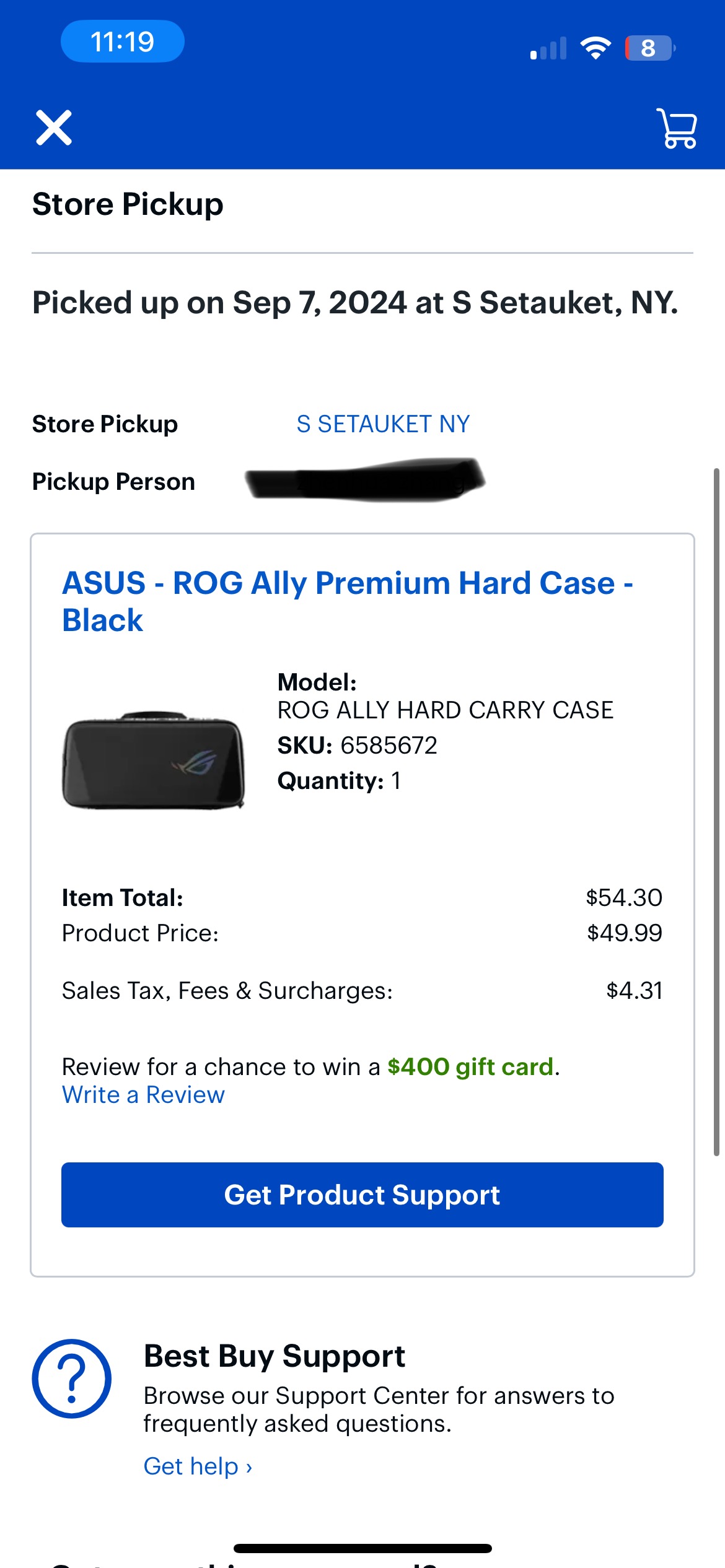Tap the Wi-Fi status icon
The height and width of the screenshot is (1568, 725).
(595, 48)
